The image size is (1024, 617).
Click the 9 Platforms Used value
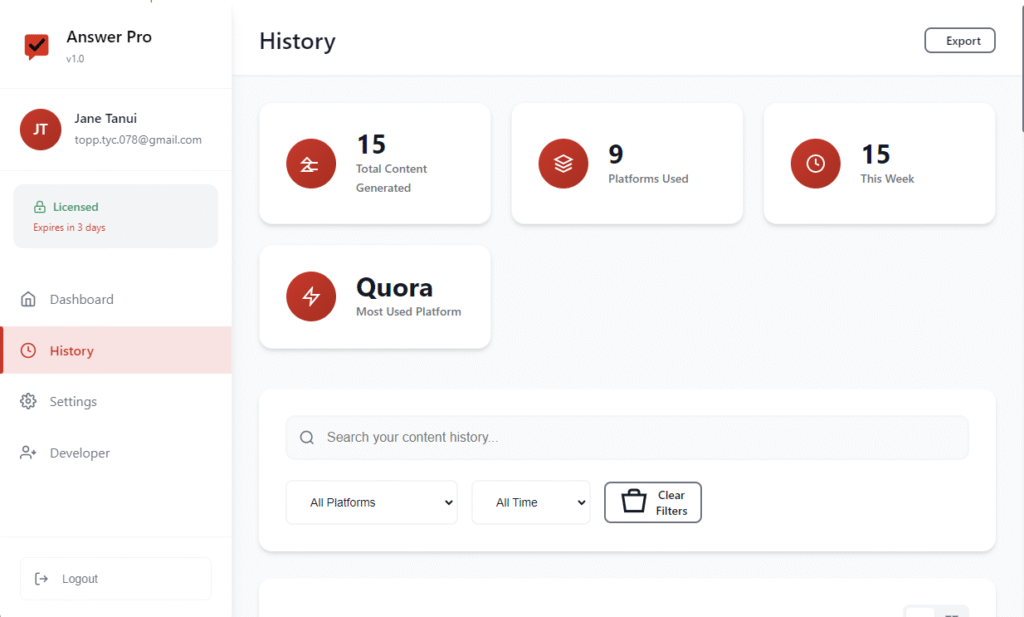point(616,154)
